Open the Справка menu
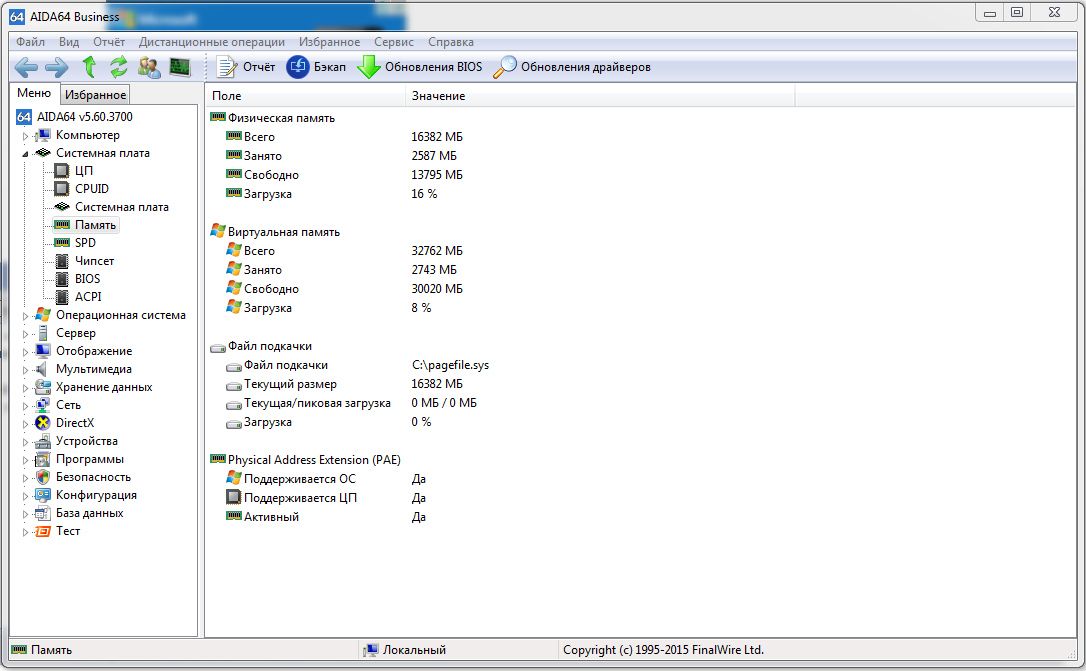Image resolution: width=1086 pixels, height=671 pixels. coord(451,42)
